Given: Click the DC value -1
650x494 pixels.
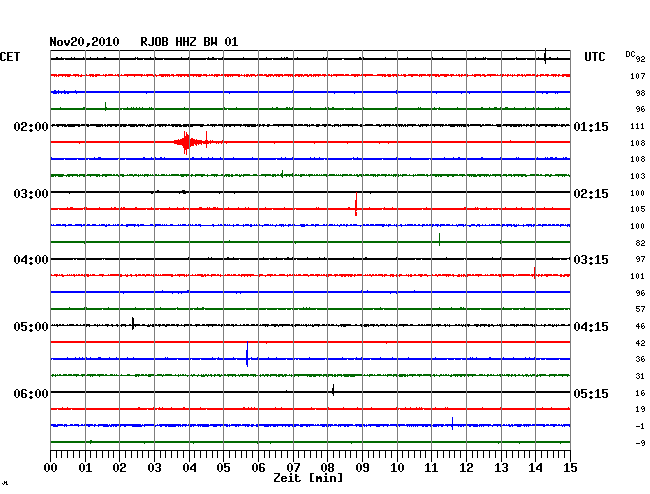Looking at the screenshot, I should click(x=640, y=426).
